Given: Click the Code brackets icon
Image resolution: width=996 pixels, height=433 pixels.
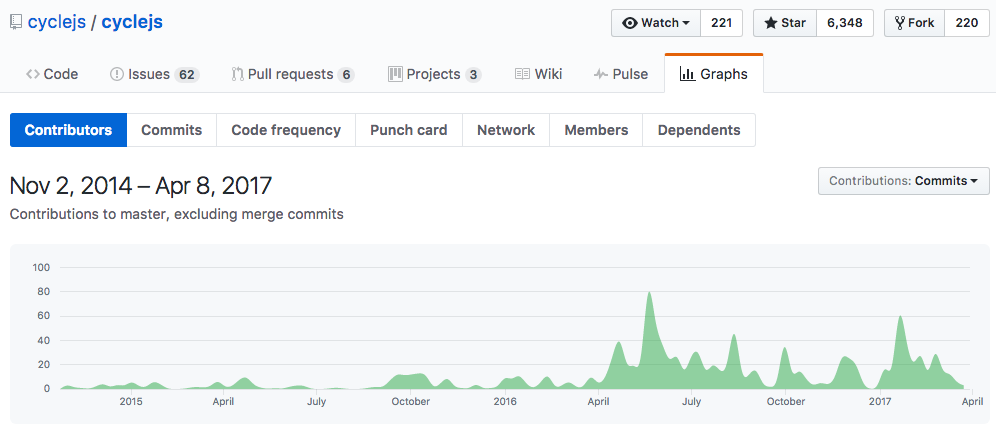Looking at the screenshot, I should click(x=32, y=74).
